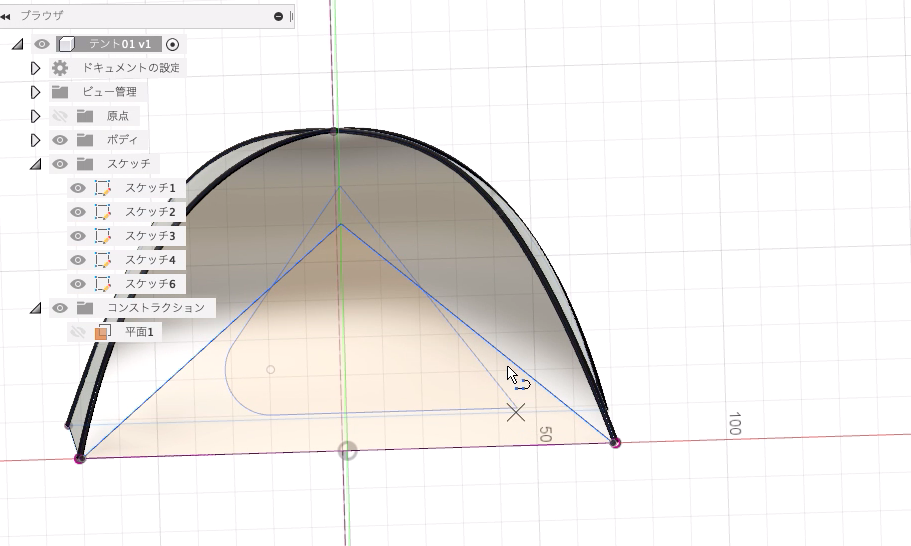This screenshot has width=911, height=546.
Task: Select the ボディ label
Action: point(122,140)
